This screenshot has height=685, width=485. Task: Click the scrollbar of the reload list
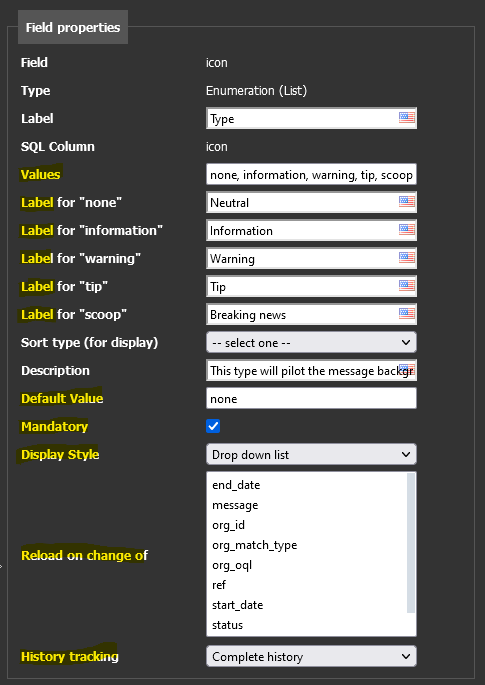pyautogui.click(x=411, y=543)
